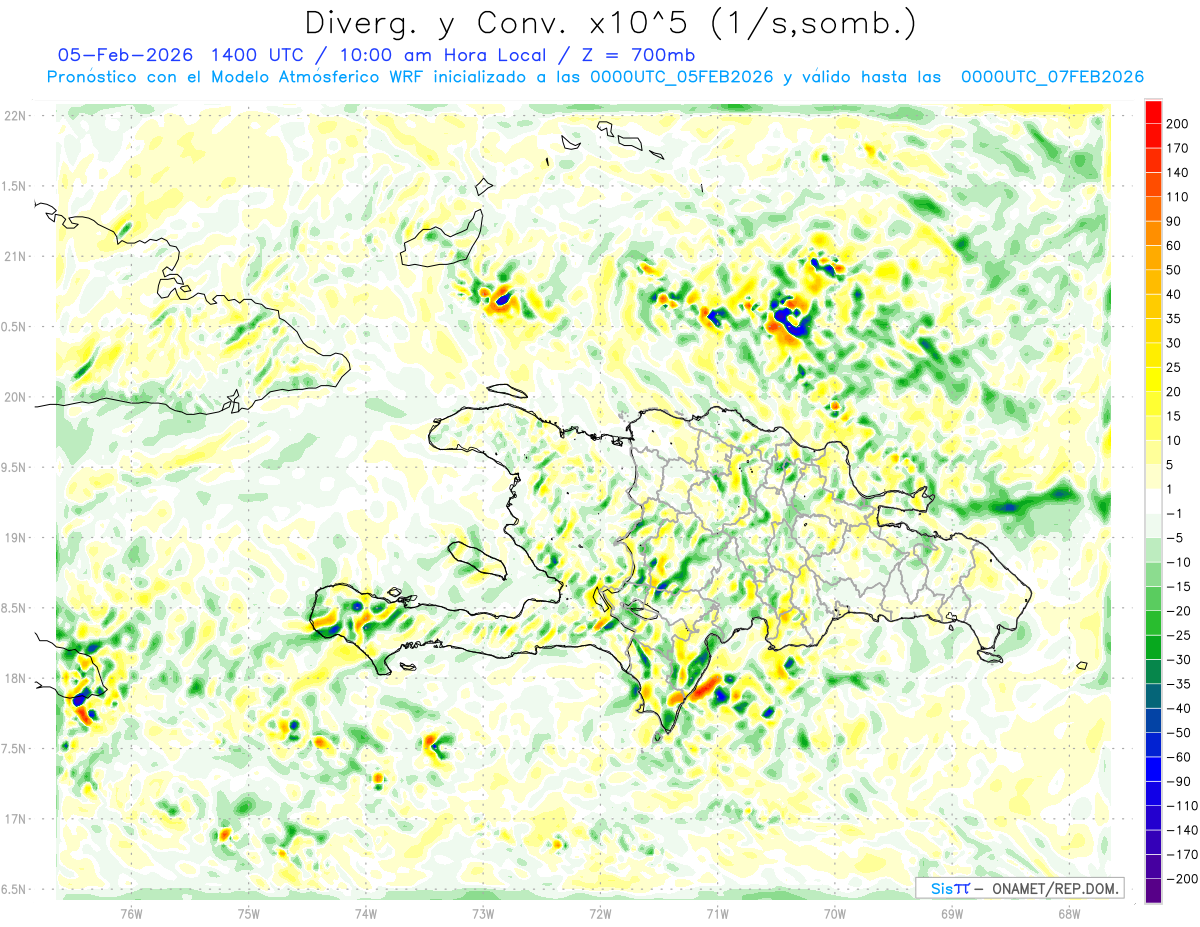Click the red swatch topping the color scale
Screen dimensions: 1200x927
click(x=1152, y=112)
